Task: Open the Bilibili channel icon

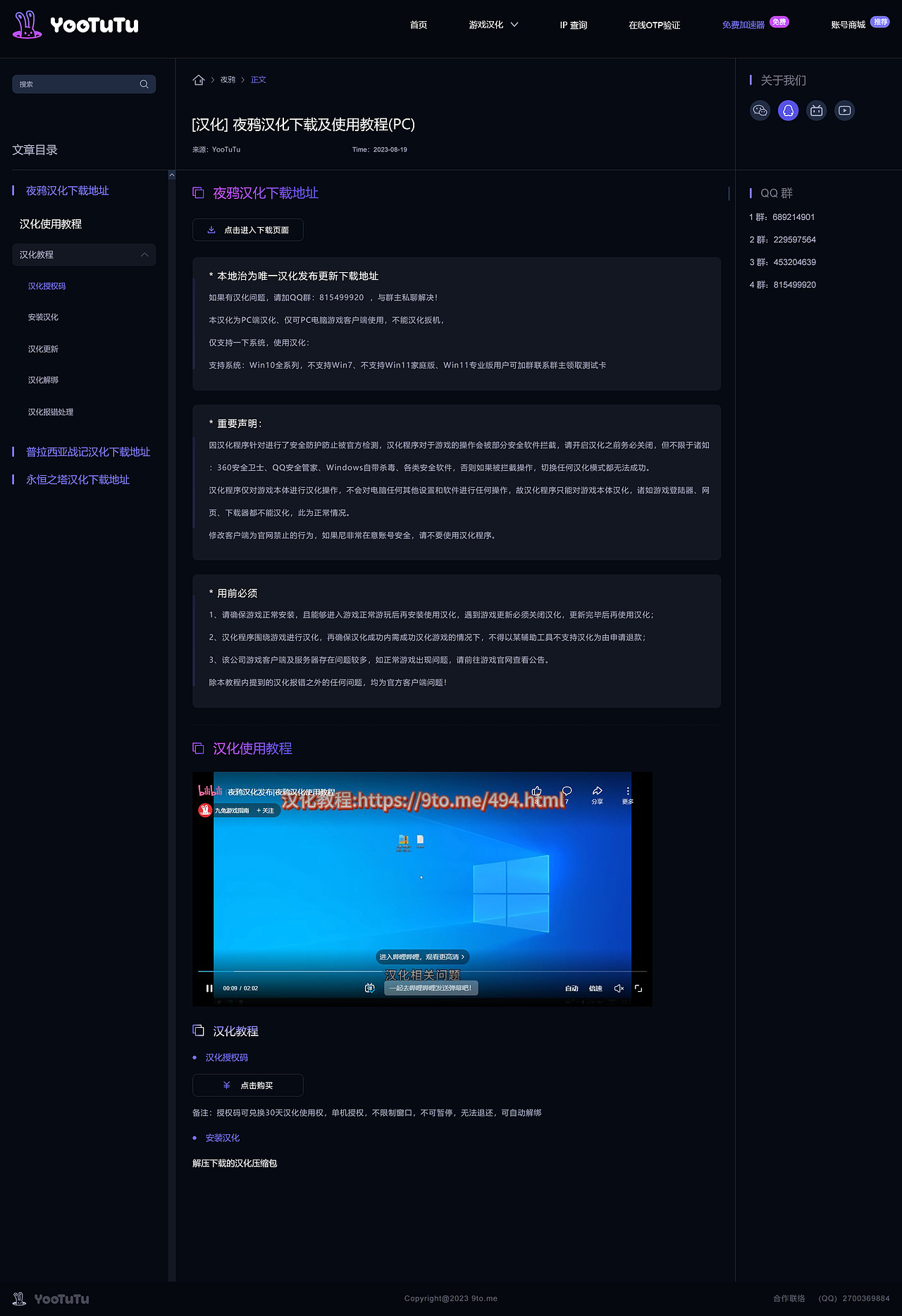Action: pos(816,110)
